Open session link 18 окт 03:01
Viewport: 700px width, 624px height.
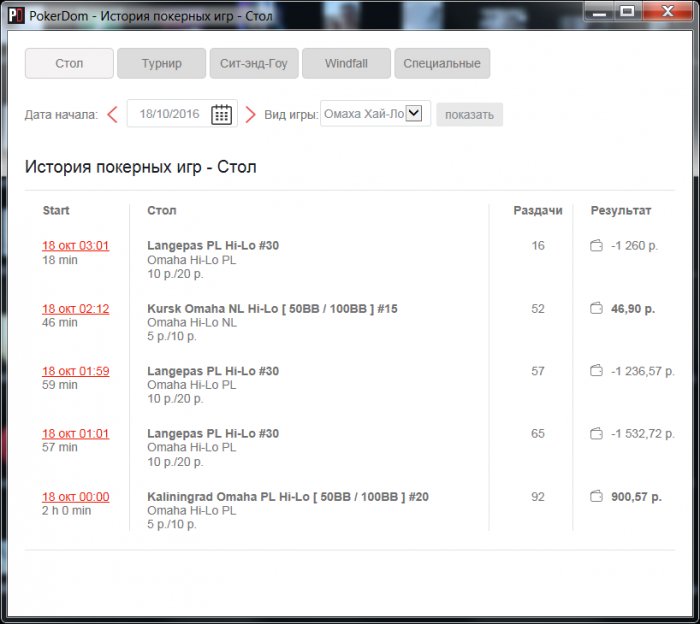(x=75, y=246)
